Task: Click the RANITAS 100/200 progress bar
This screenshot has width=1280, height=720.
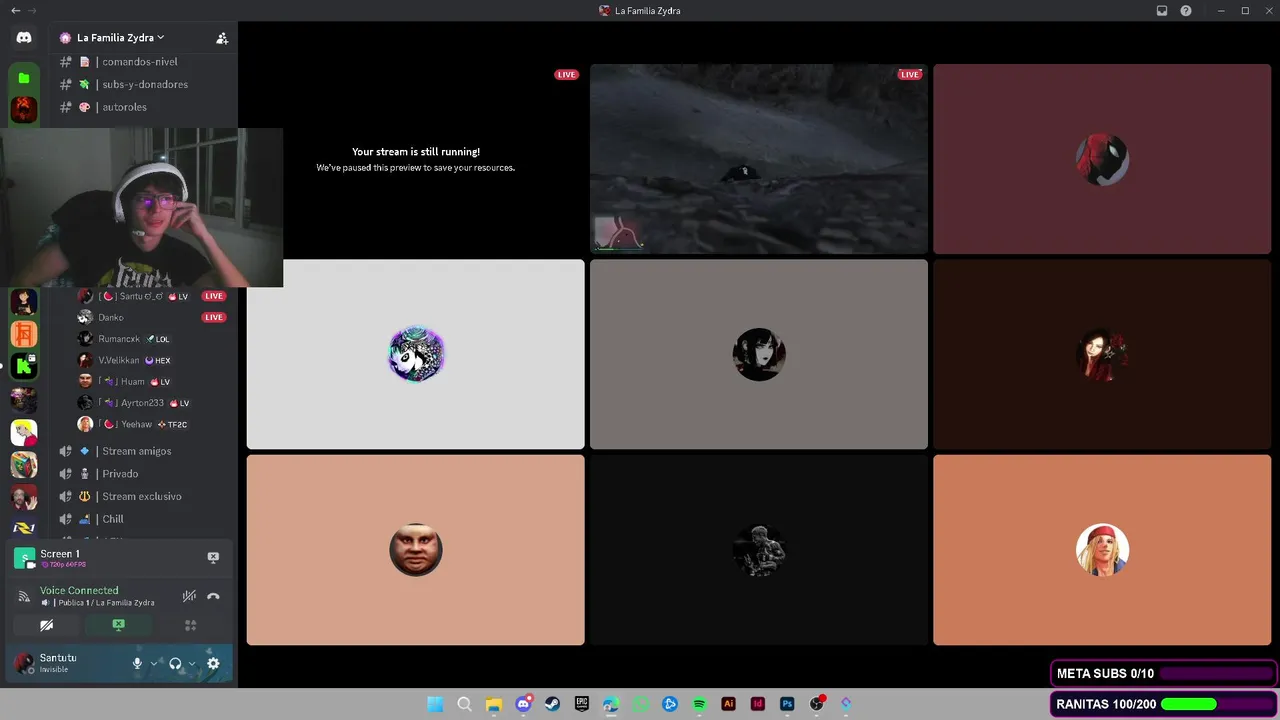Action: pos(1164,704)
